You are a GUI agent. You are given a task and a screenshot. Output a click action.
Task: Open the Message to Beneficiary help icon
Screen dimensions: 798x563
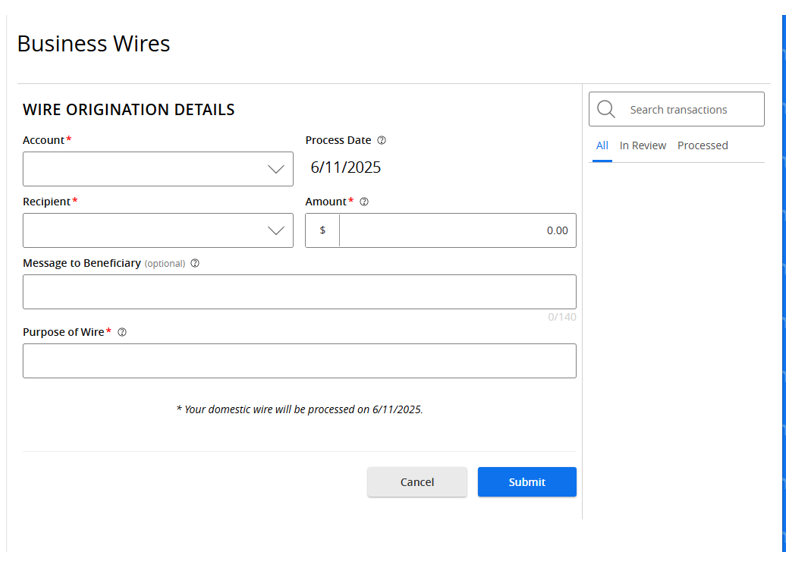point(195,264)
